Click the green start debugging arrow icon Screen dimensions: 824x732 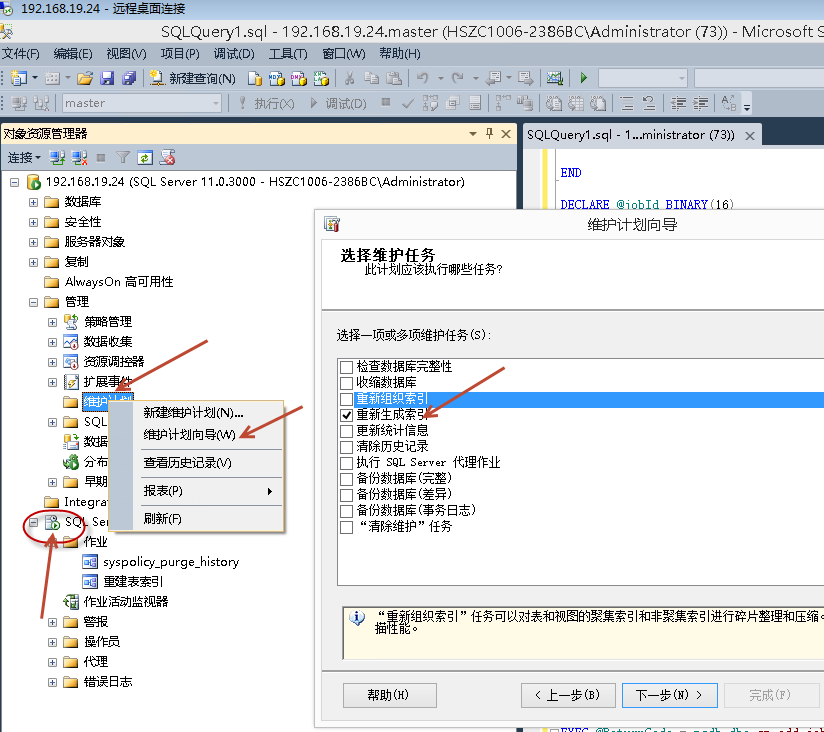[584, 78]
